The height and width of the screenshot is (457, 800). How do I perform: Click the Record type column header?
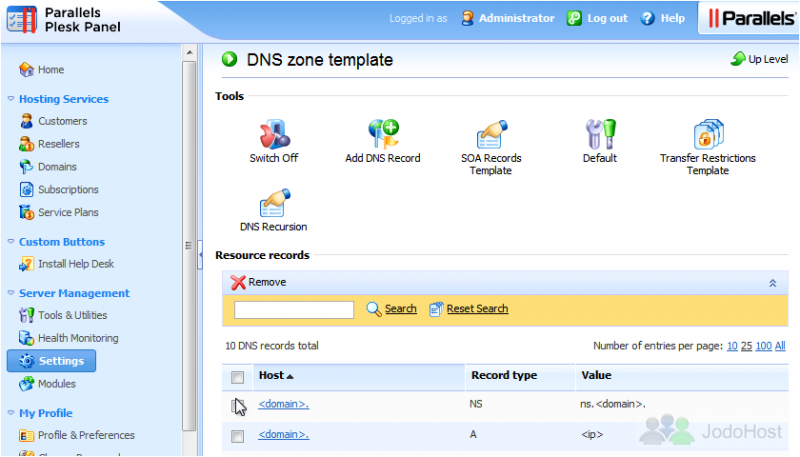[504, 375]
